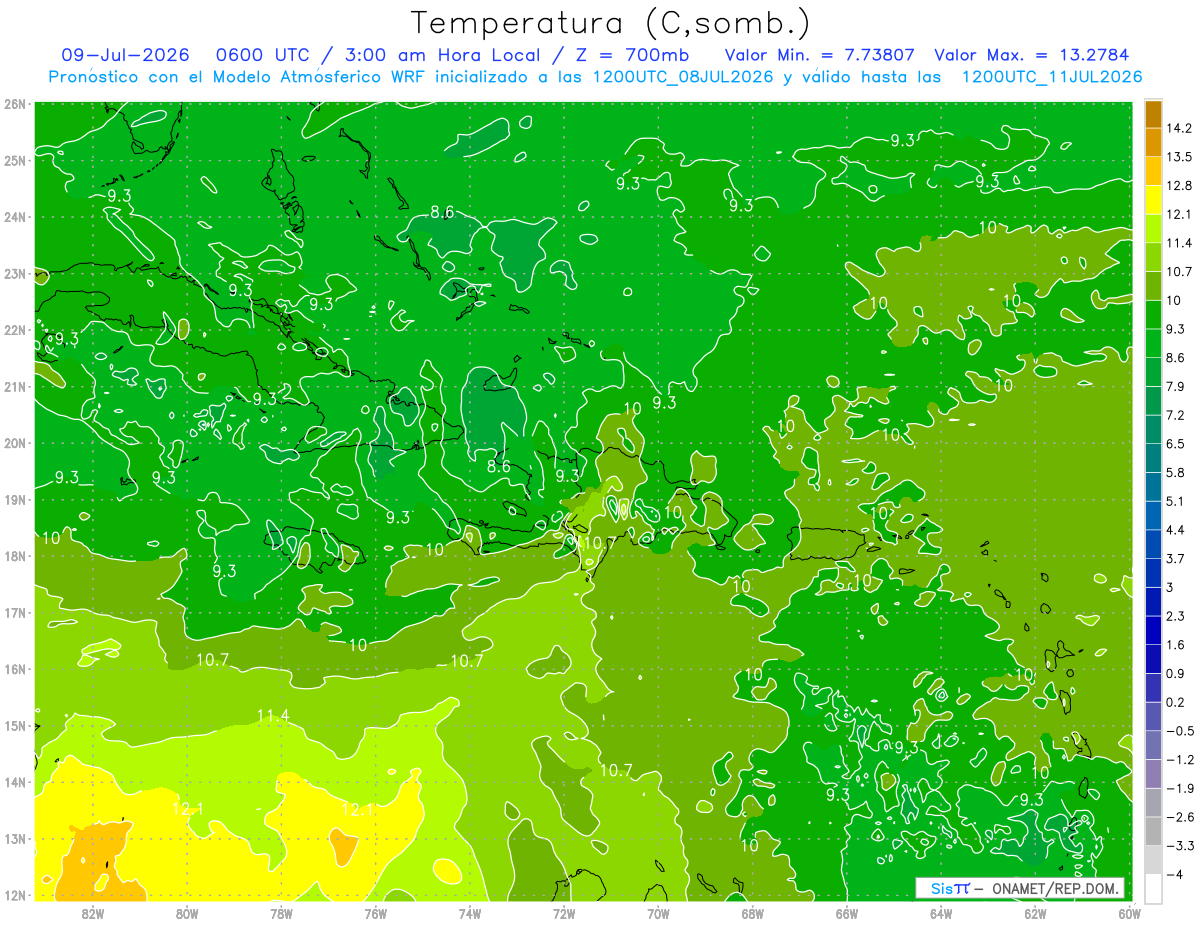The image size is (1200, 927).
Task: Click latitude axis label "16N"
Action: [15, 669]
